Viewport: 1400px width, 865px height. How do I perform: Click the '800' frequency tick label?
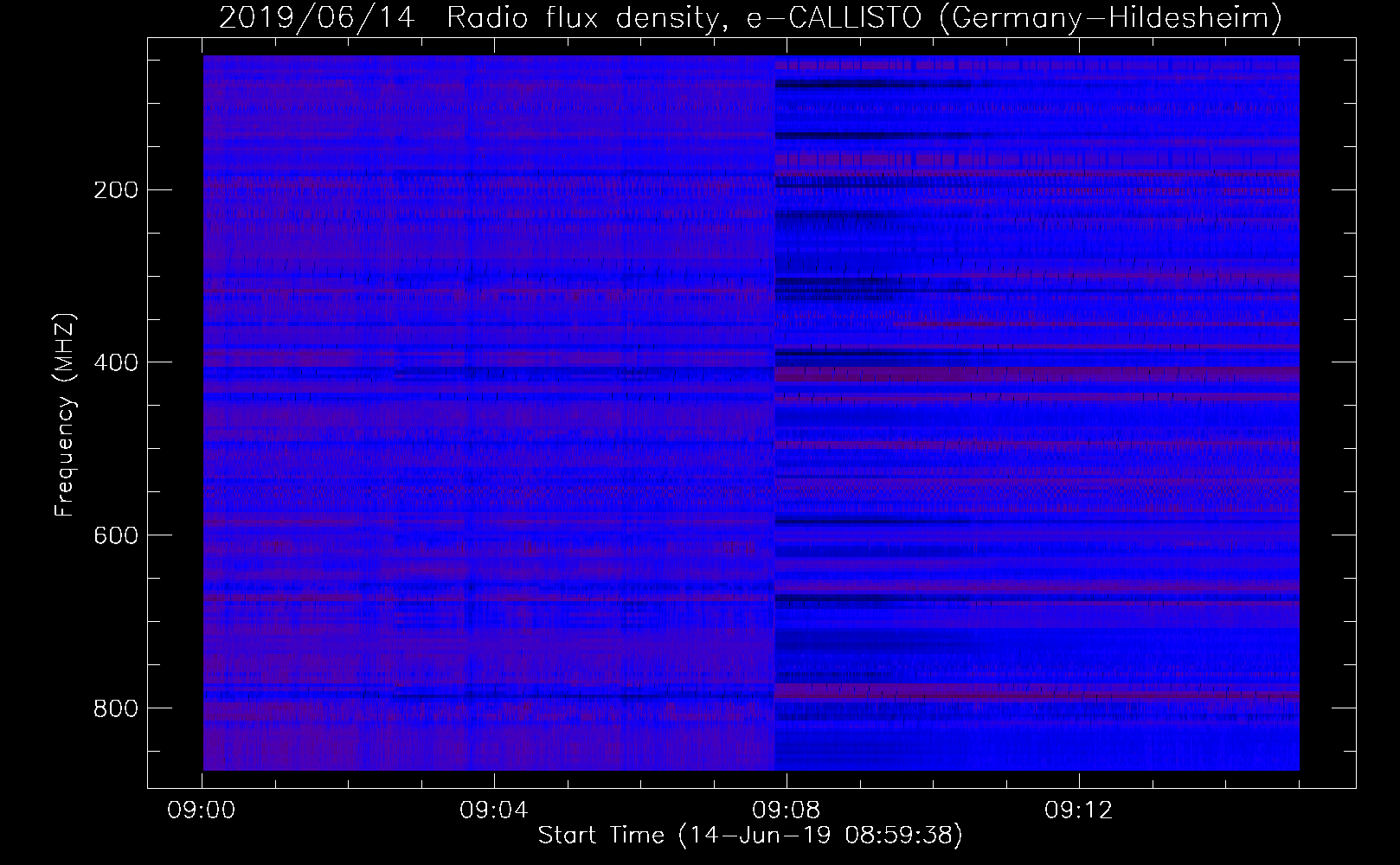tap(115, 709)
